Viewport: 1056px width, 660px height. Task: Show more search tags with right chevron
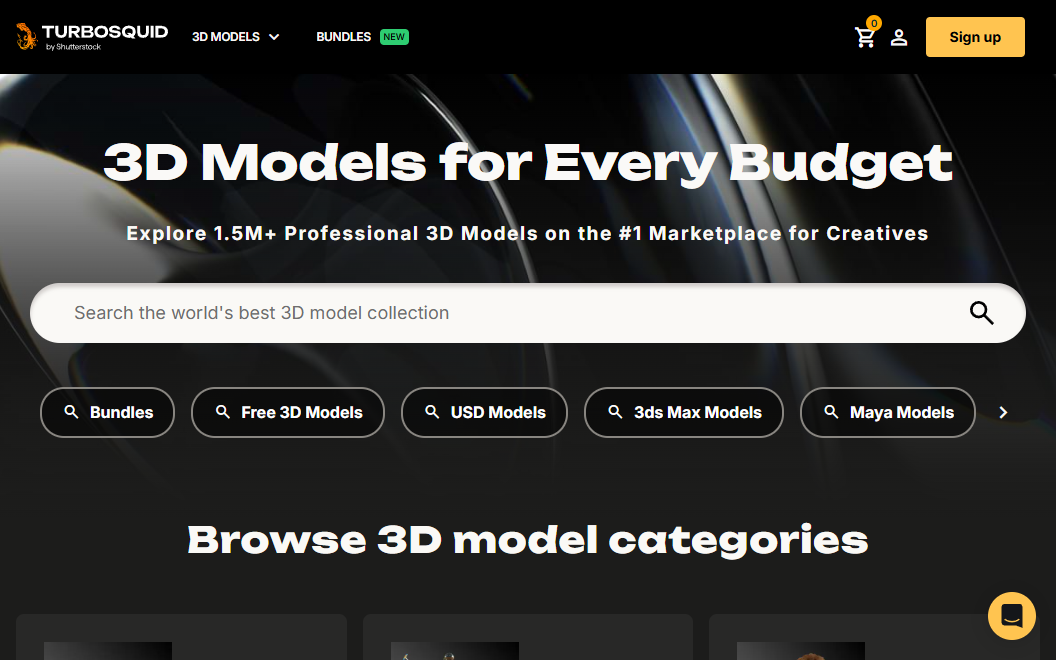pos(1003,412)
